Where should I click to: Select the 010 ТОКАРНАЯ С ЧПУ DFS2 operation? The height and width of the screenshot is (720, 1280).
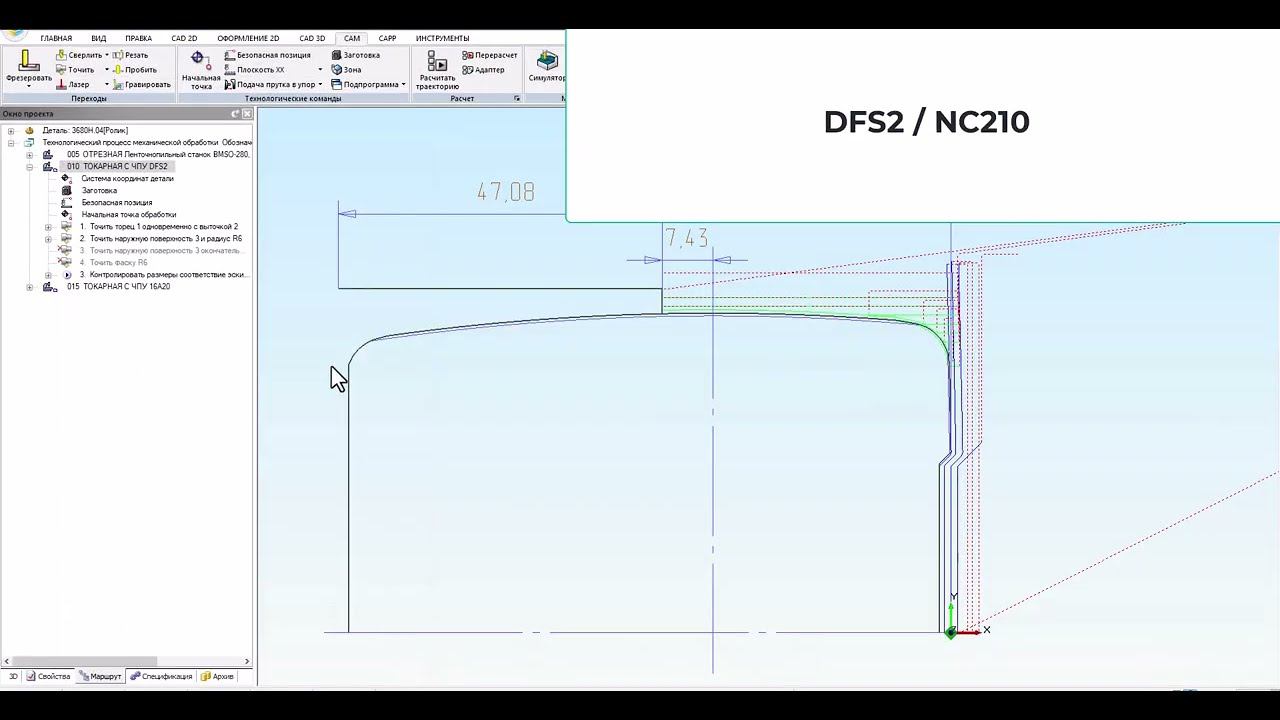tap(117, 167)
